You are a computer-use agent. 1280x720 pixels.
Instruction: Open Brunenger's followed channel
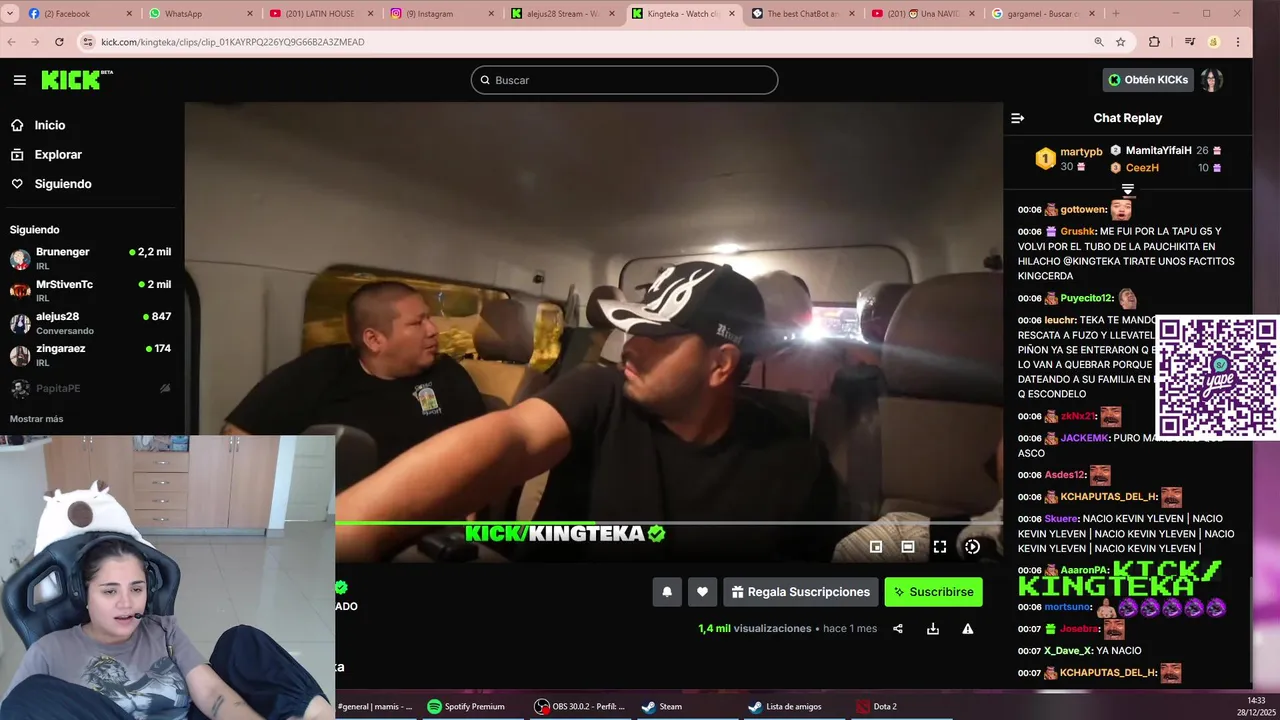[90, 258]
